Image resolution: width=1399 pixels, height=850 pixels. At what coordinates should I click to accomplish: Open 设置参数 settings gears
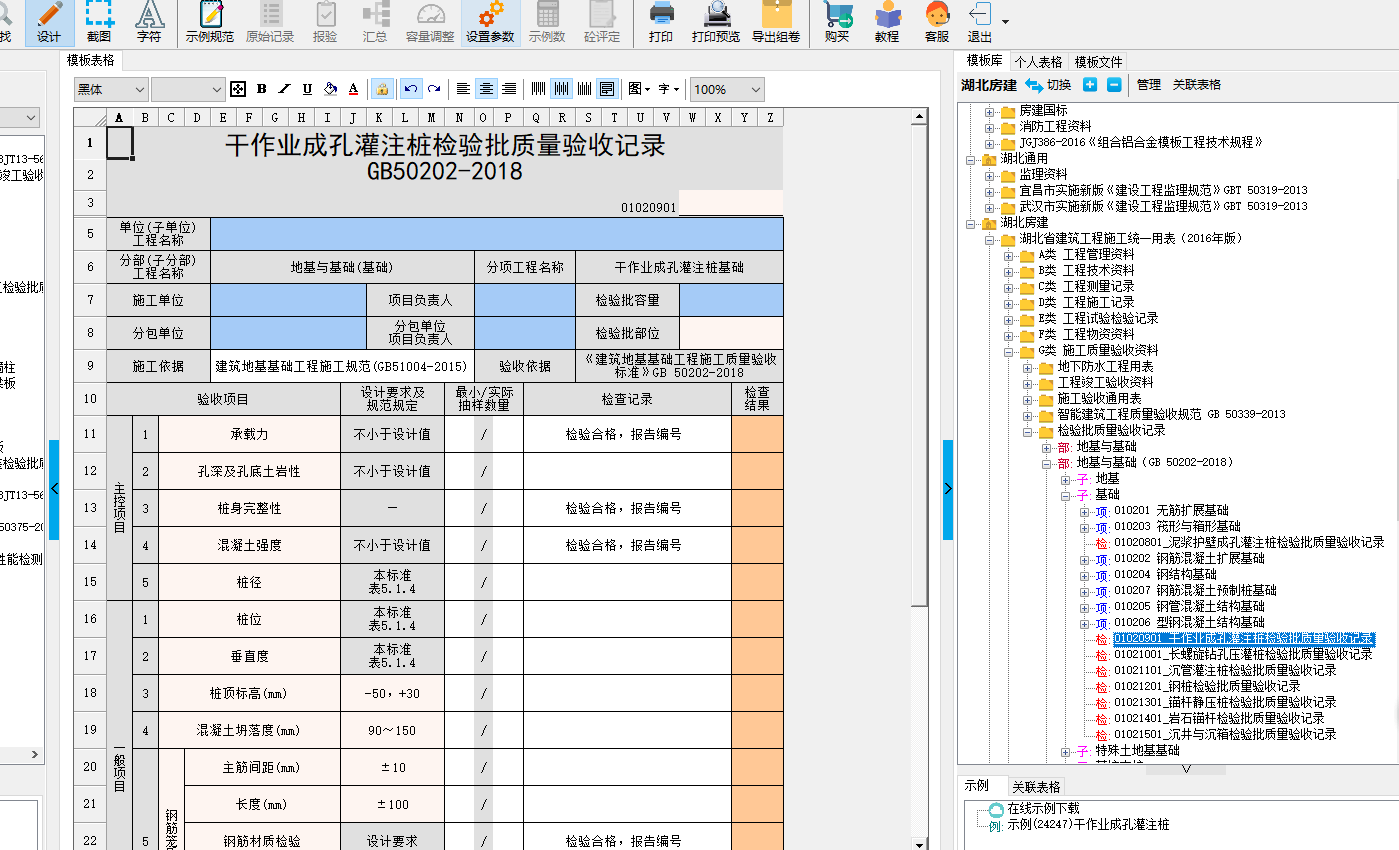490,23
